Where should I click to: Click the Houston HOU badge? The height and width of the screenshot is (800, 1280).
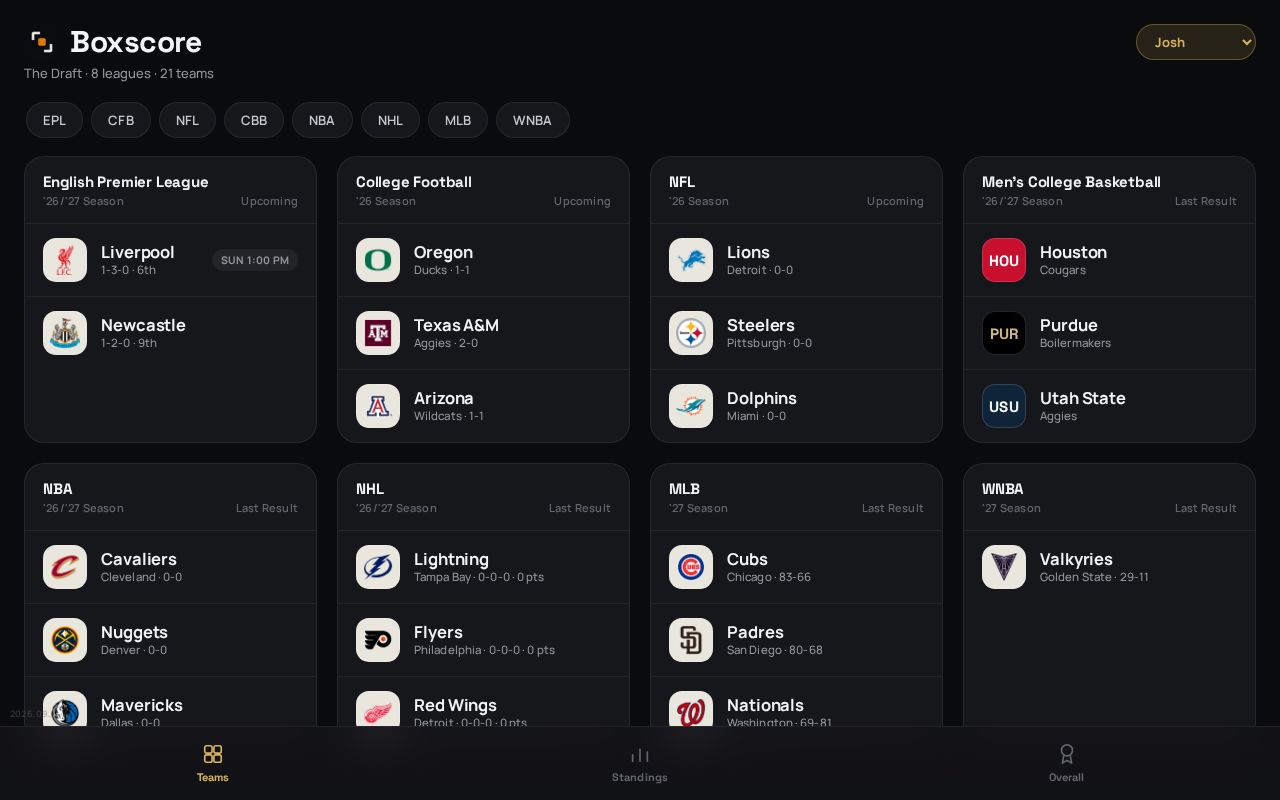pos(1004,260)
